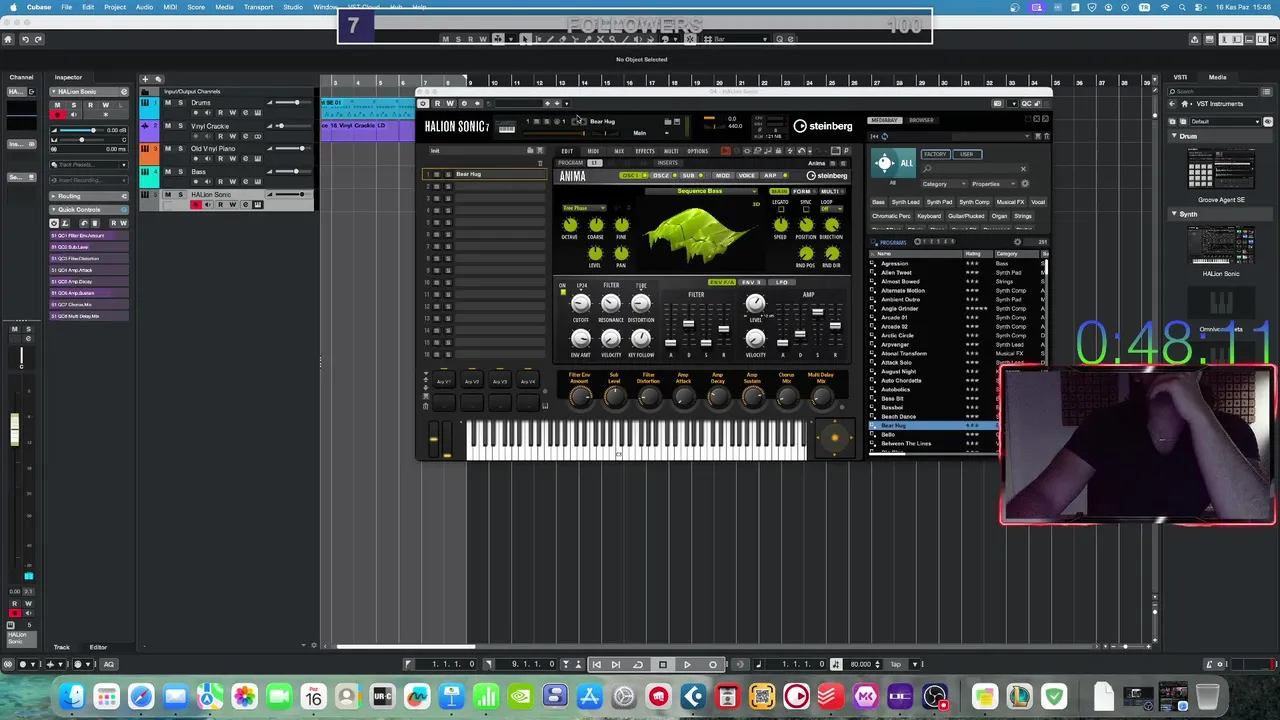Solo the Bass track

pos(181,172)
